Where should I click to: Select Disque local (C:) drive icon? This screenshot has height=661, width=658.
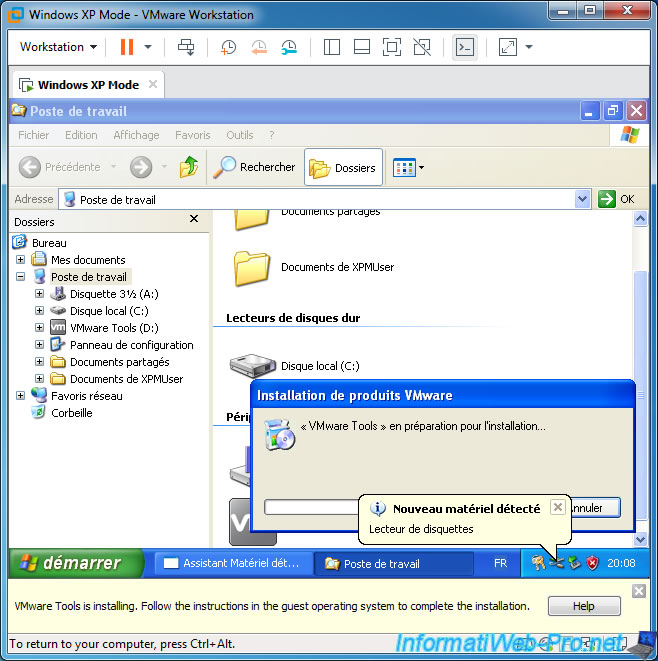pyautogui.click(x=252, y=365)
